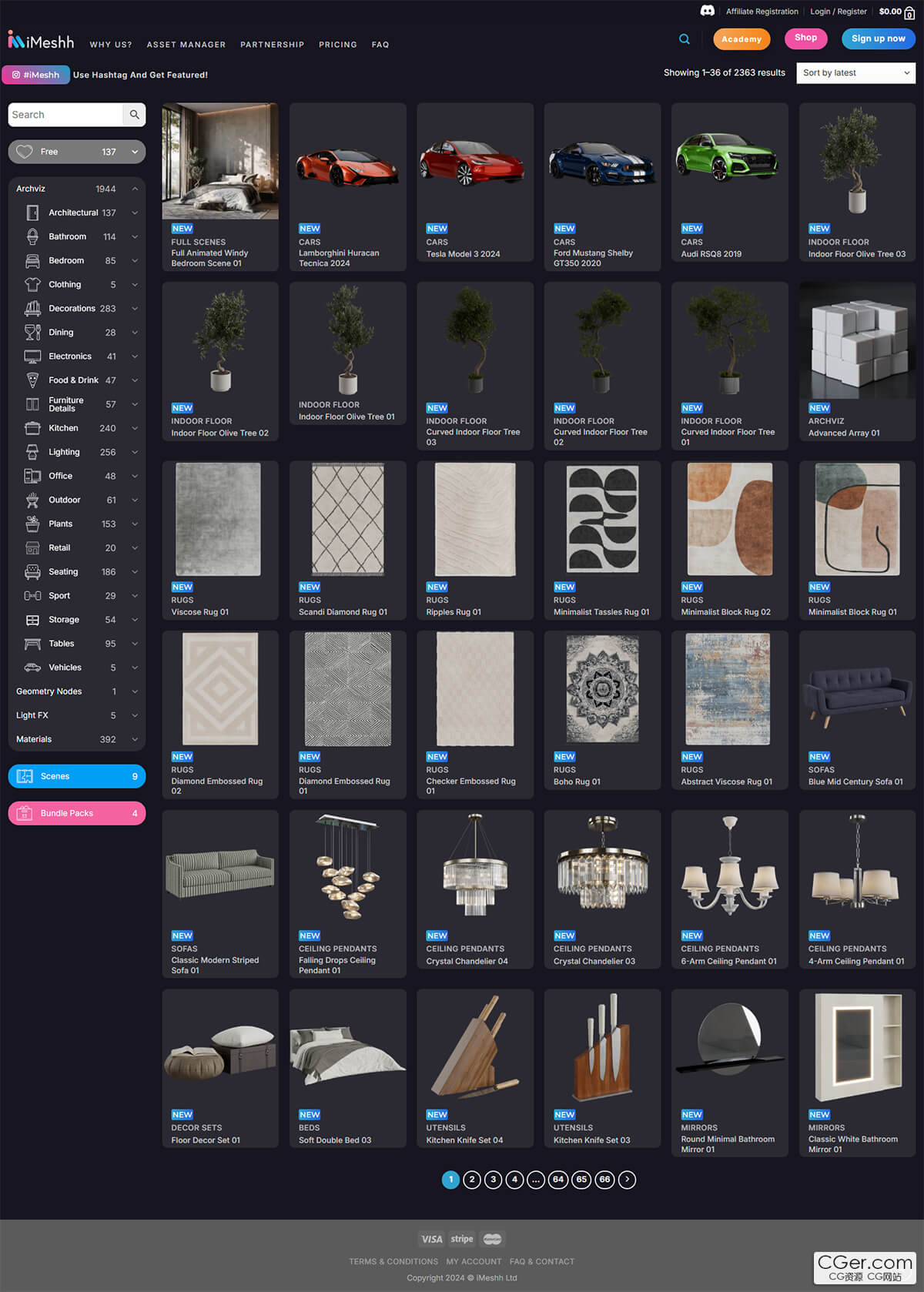Image resolution: width=924 pixels, height=1292 pixels.
Task: Click the Dining wine glass icon
Action: [x=32, y=332]
